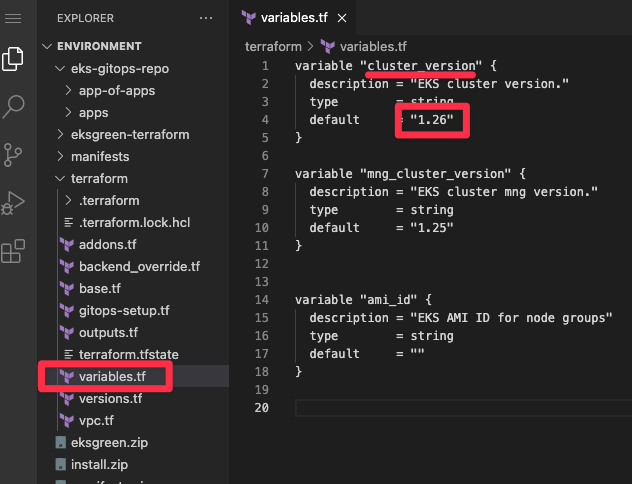Click "EKS AMI ID for node groups" string

click(x=511, y=318)
